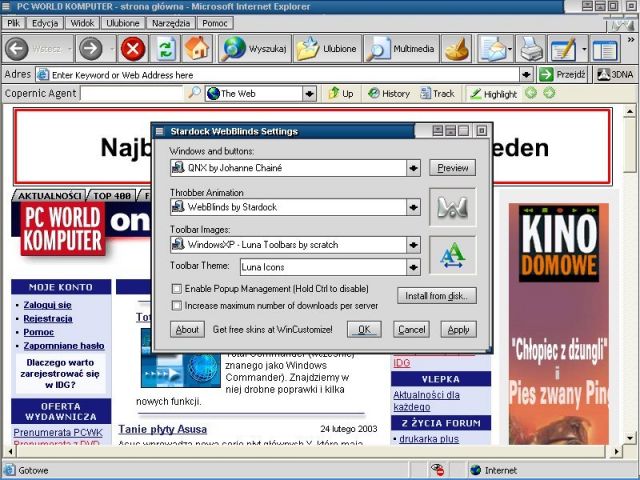Stop page loading with red X icon
The image size is (640, 480).
pos(133,49)
